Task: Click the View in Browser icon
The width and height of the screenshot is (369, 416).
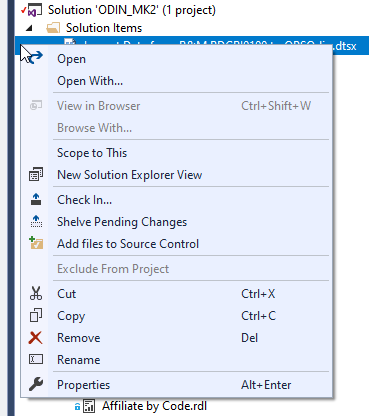Action: (x=36, y=106)
